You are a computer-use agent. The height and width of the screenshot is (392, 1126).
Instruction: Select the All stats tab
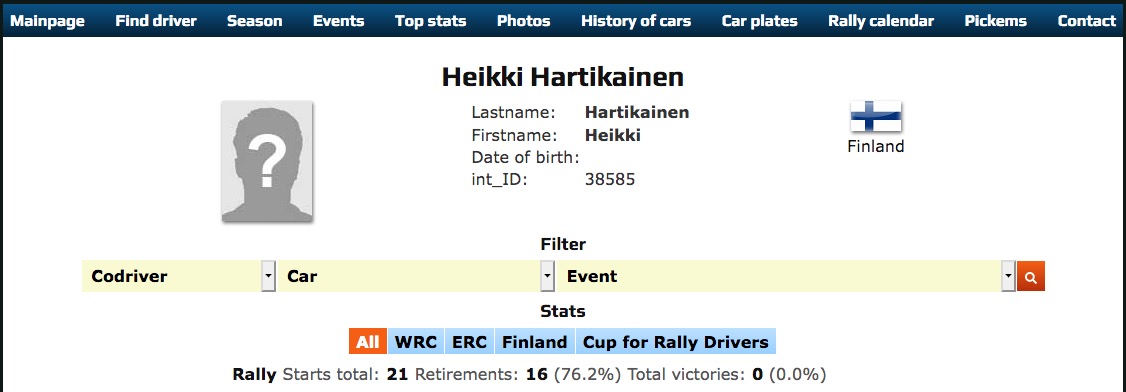click(368, 342)
